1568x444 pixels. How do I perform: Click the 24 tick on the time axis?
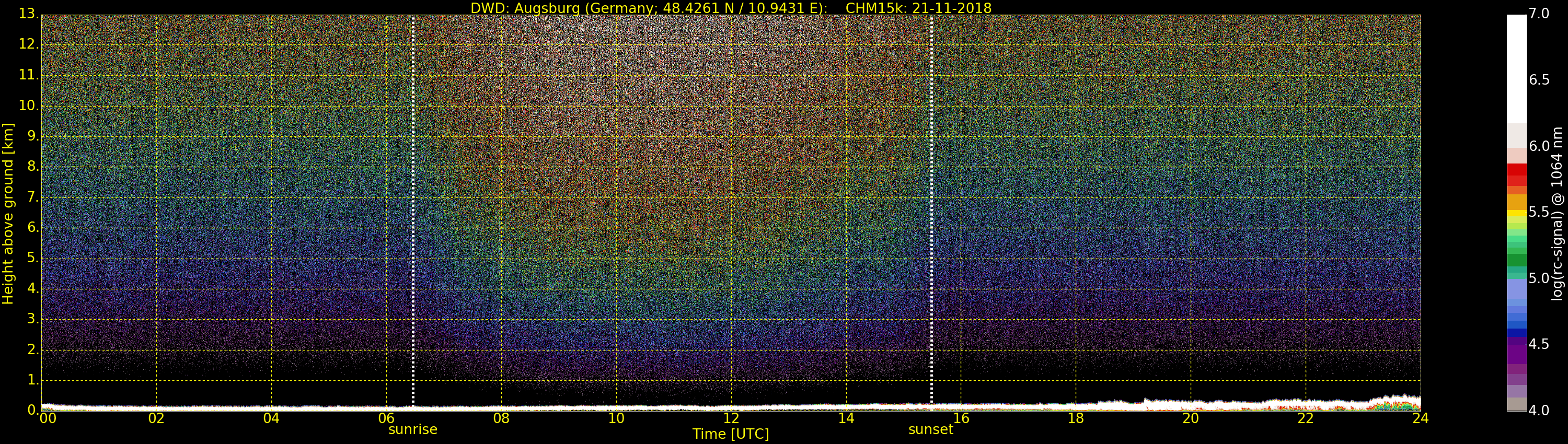[1420, 418]
